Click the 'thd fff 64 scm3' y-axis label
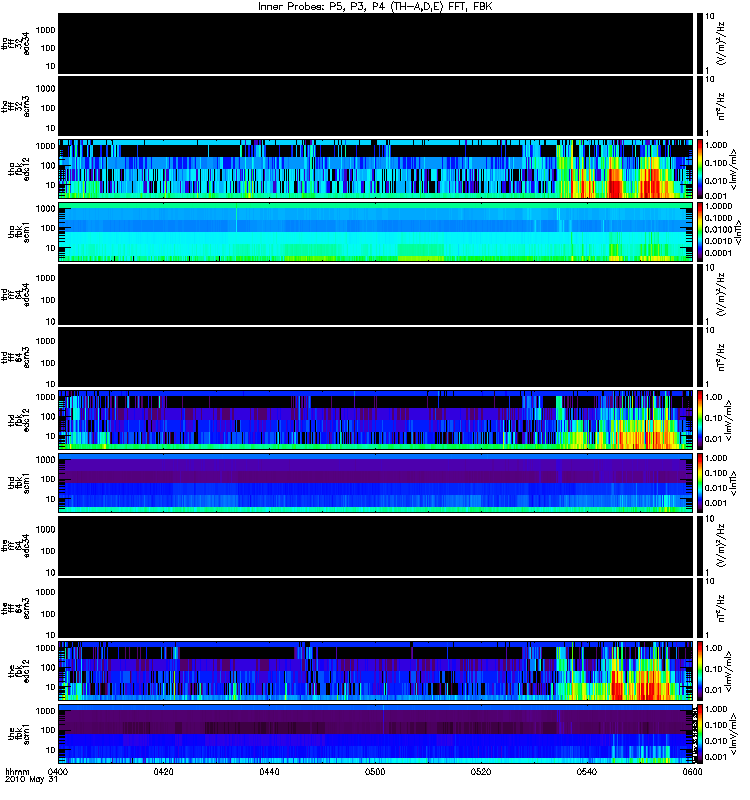This screenshot has width=750, height=800. (x=16, y=357)
